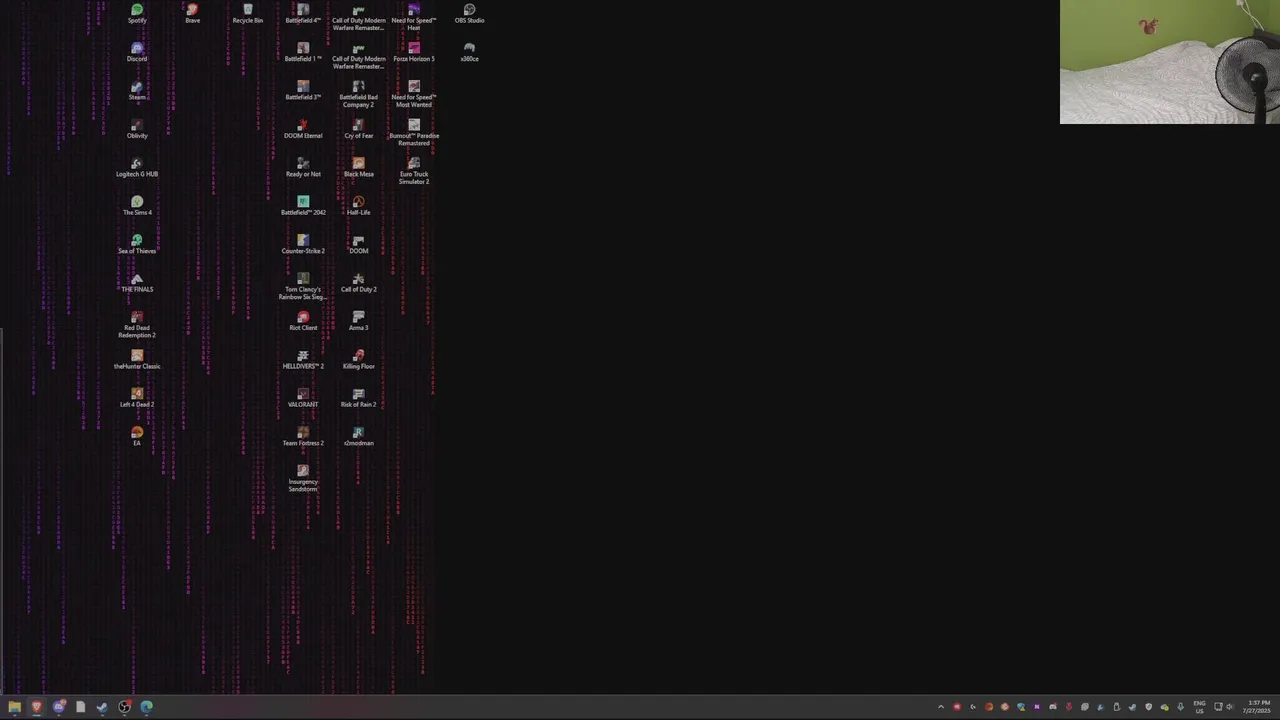Open the x360ce desktop shortcut
The height and width of the screenshot is (720, 1280).
pyautogui.click(x=469, y=52)
